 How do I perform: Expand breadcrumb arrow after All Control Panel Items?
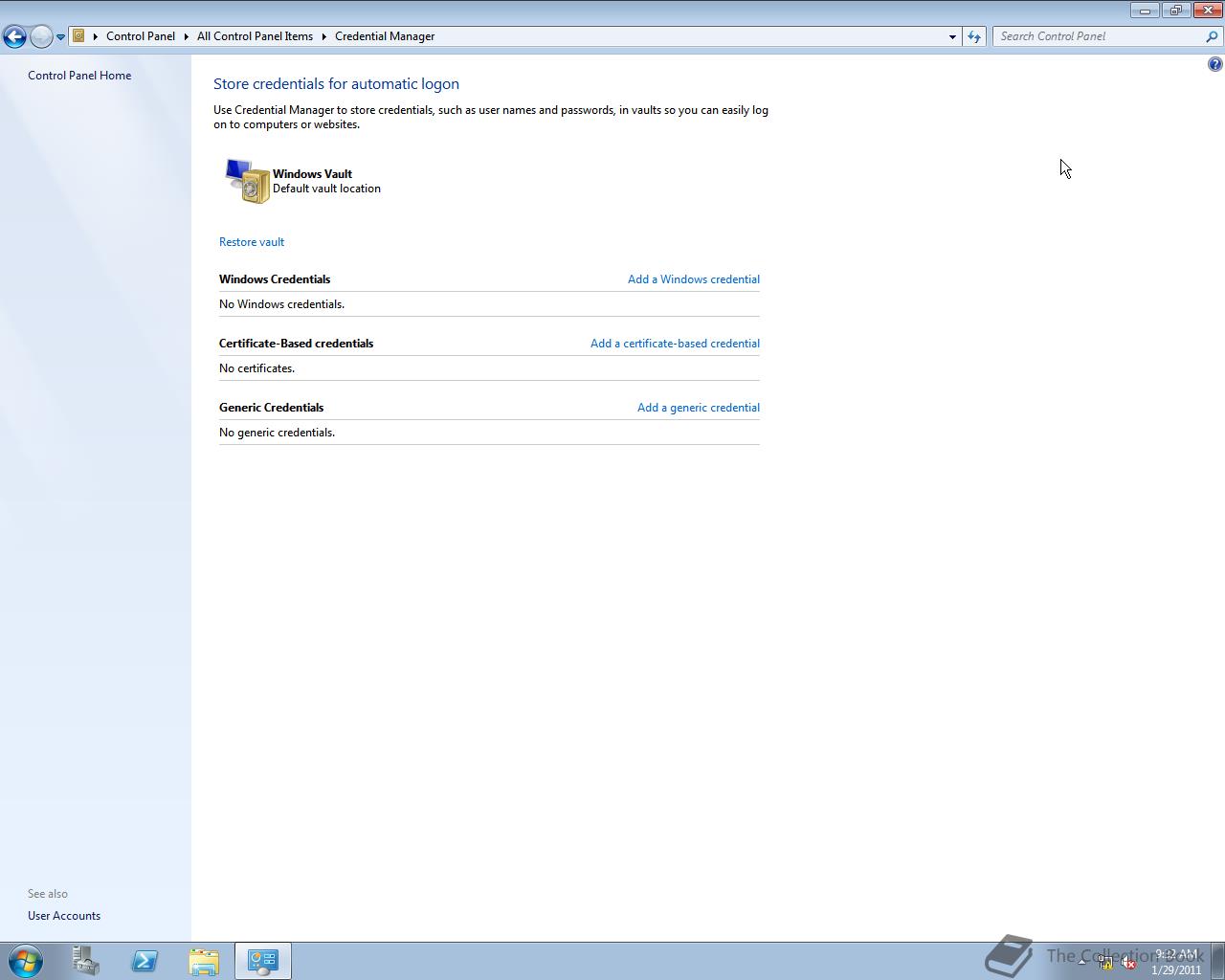click(324, 36)
